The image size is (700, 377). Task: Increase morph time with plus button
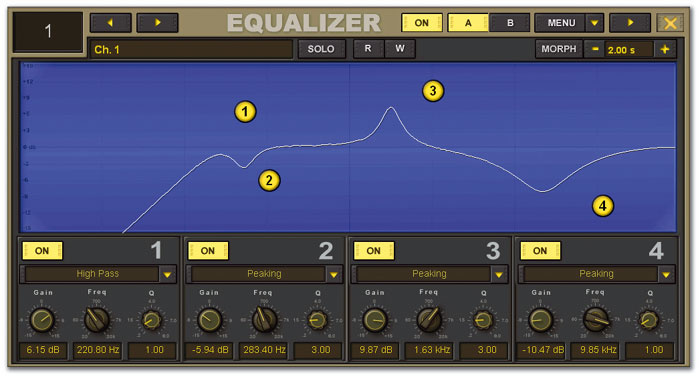point(665,49)
